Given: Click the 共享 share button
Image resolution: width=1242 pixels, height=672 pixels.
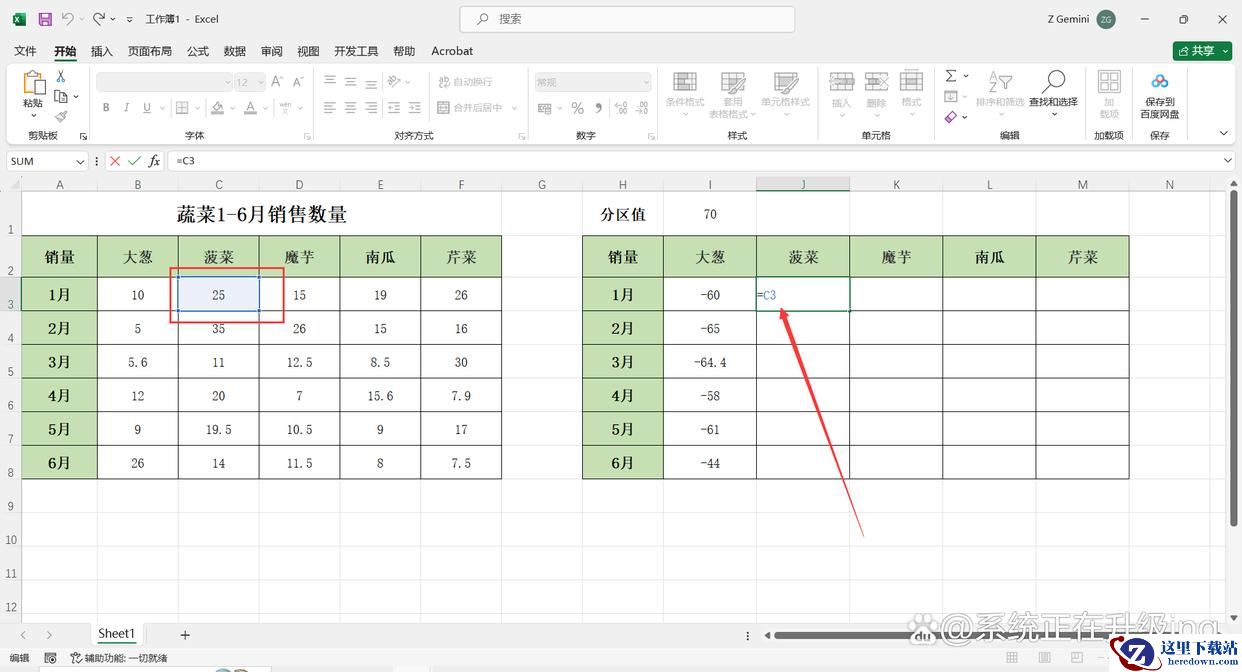Looking at the screenshot, I should click(x=1202, y=51).
